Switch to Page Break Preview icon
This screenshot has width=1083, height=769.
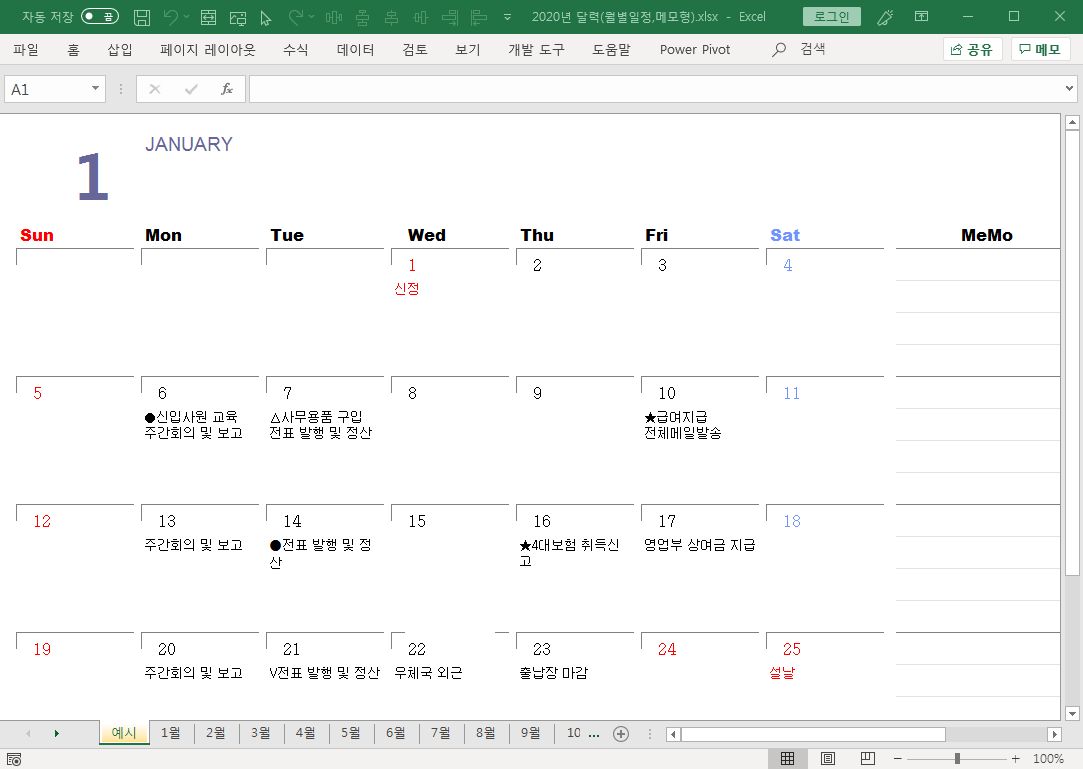[x=867, y=759]
